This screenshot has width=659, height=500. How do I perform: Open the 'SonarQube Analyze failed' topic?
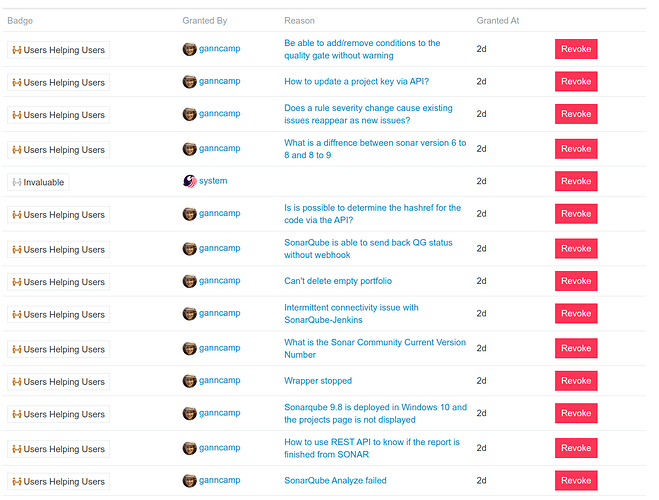point(335,481)
